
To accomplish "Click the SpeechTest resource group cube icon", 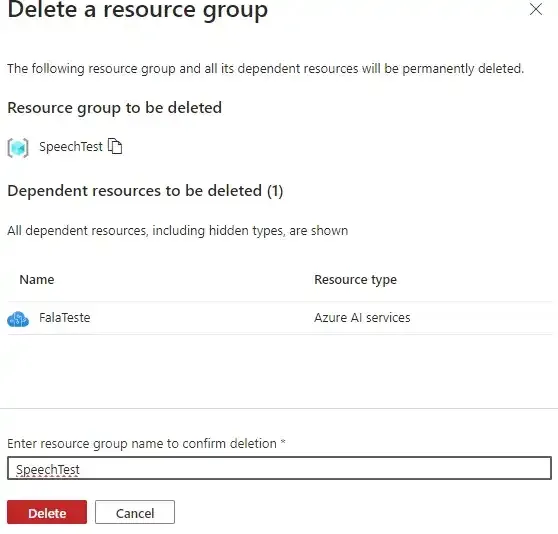I will (18, 147).
